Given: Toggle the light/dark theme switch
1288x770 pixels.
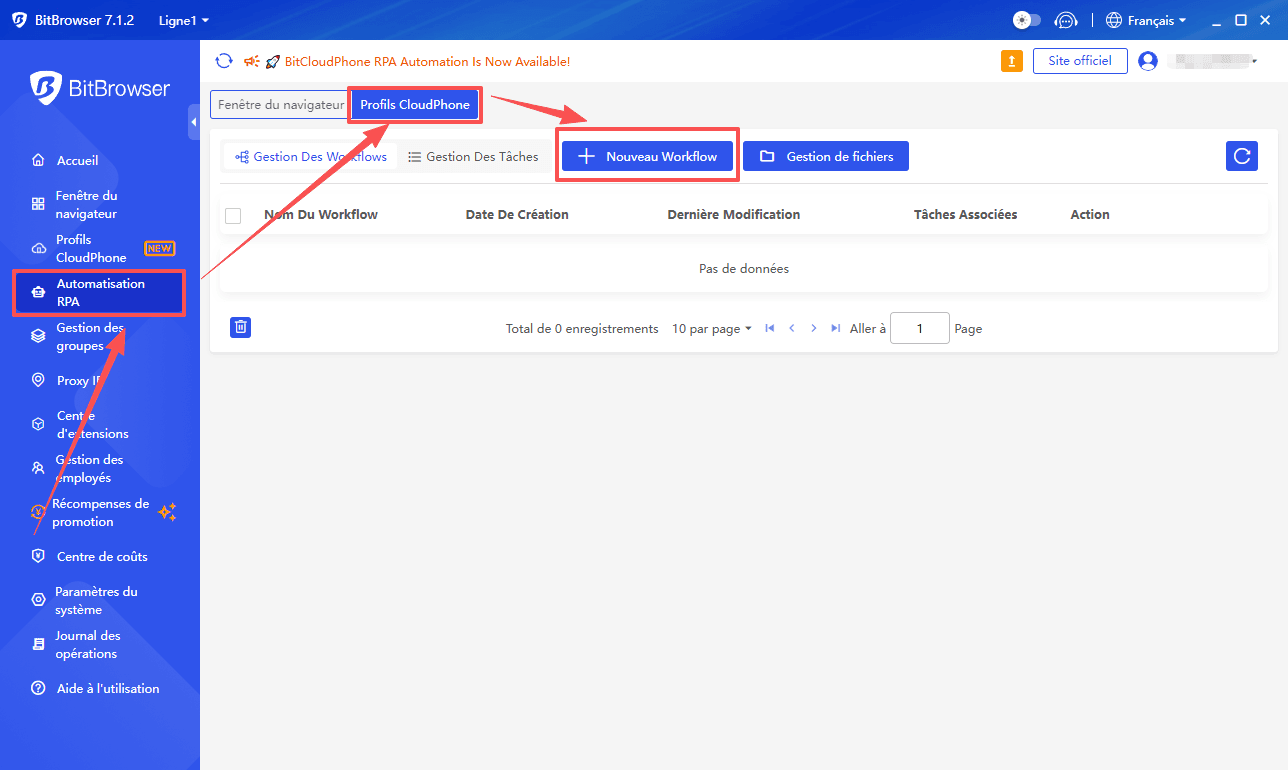Looking at the screenshot, I should pos(1026,20).
